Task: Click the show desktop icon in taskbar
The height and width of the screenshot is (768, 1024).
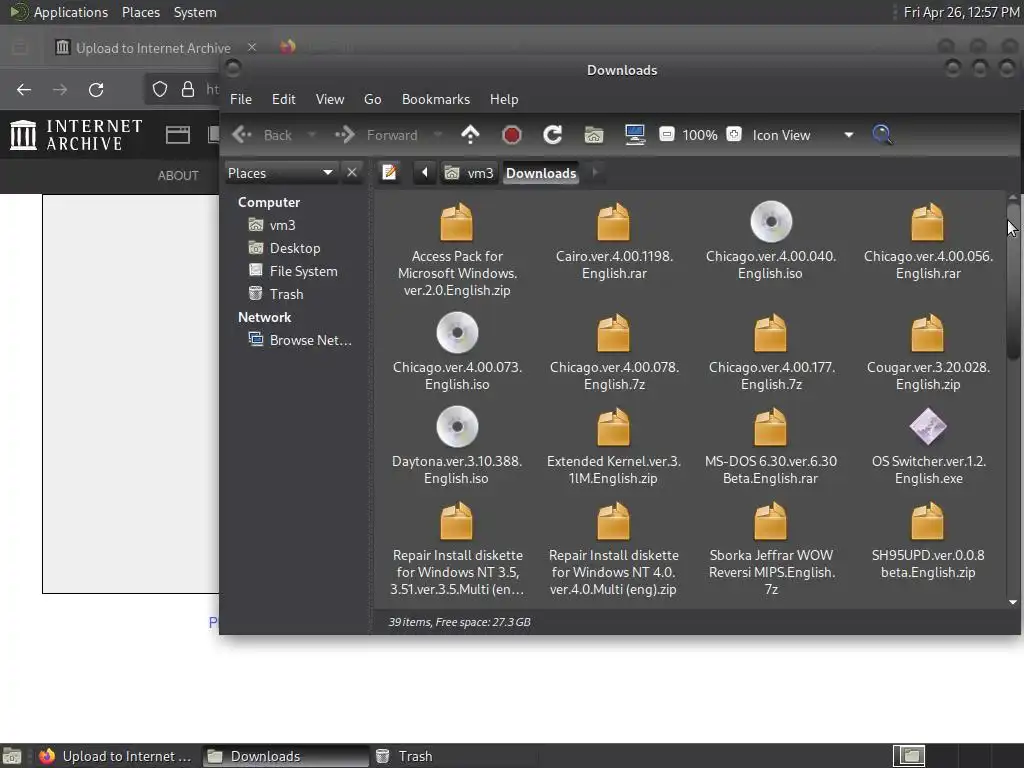Action: coord(12,756)
